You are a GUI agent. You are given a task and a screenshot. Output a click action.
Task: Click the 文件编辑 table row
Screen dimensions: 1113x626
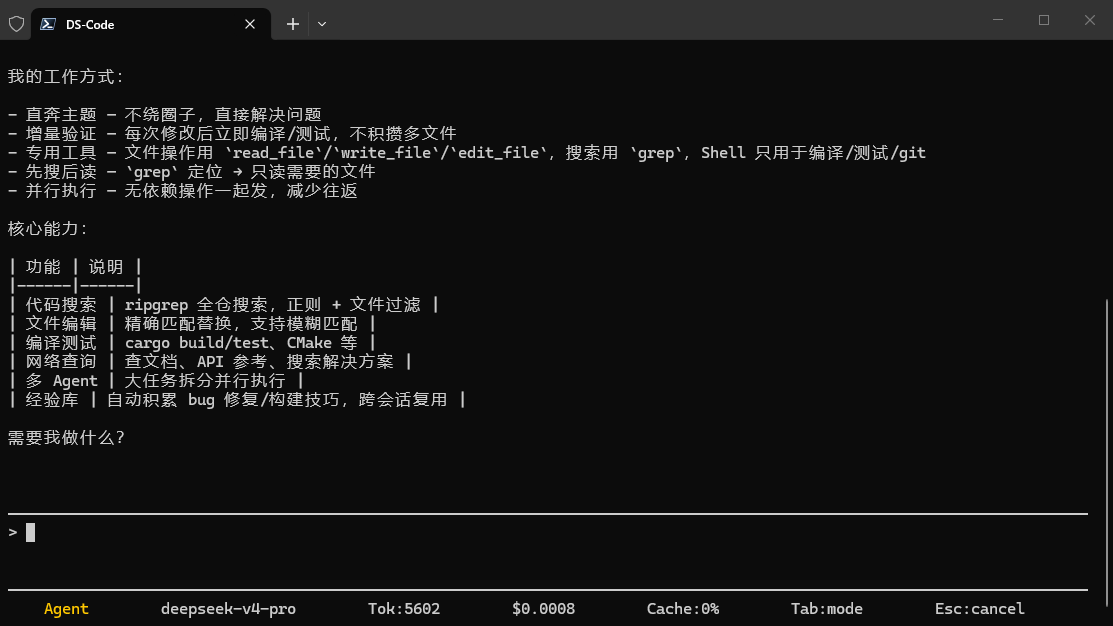click(x=192, y=324)
